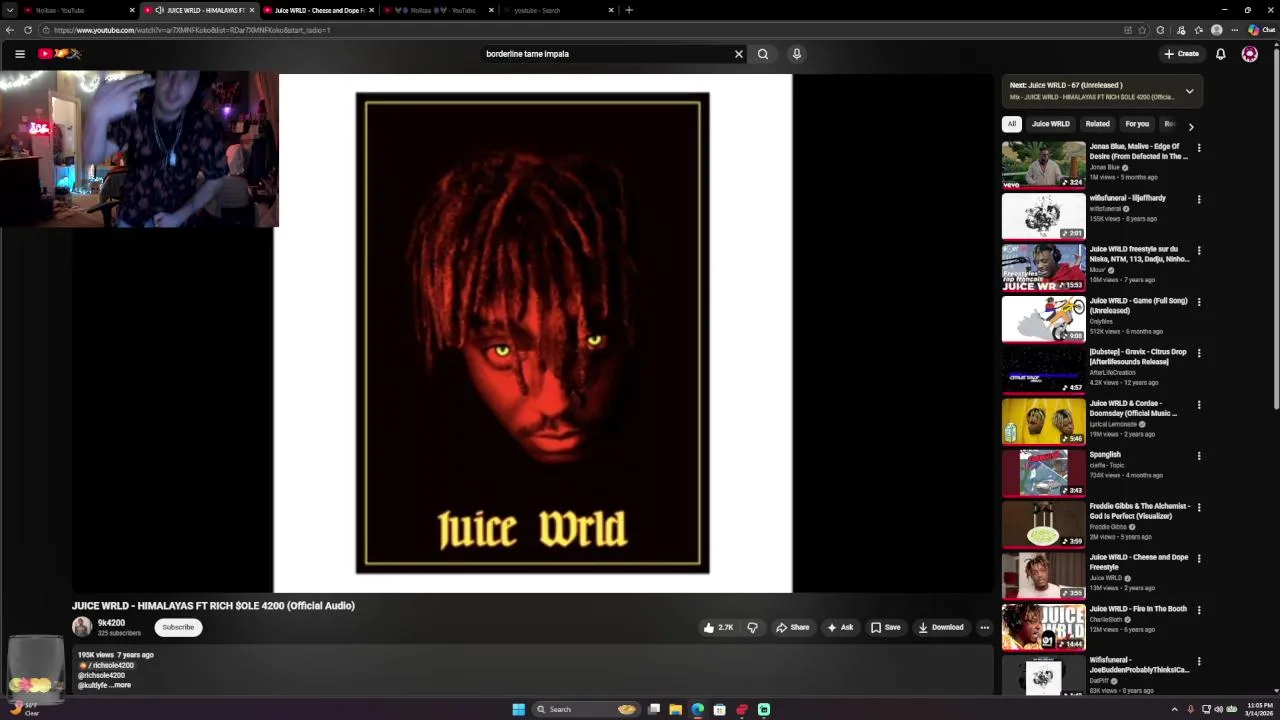Open the browser profile icon
1280x720 pixels.
[x=1217, y=30]
